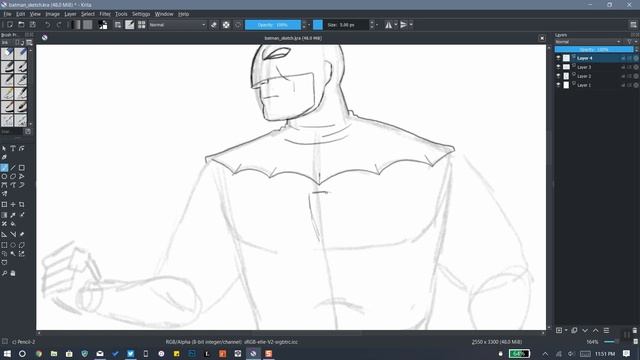Select the Measure tool
Viewport: 640px width, 360px height.
pyautogui.click(x=13, y=235)
